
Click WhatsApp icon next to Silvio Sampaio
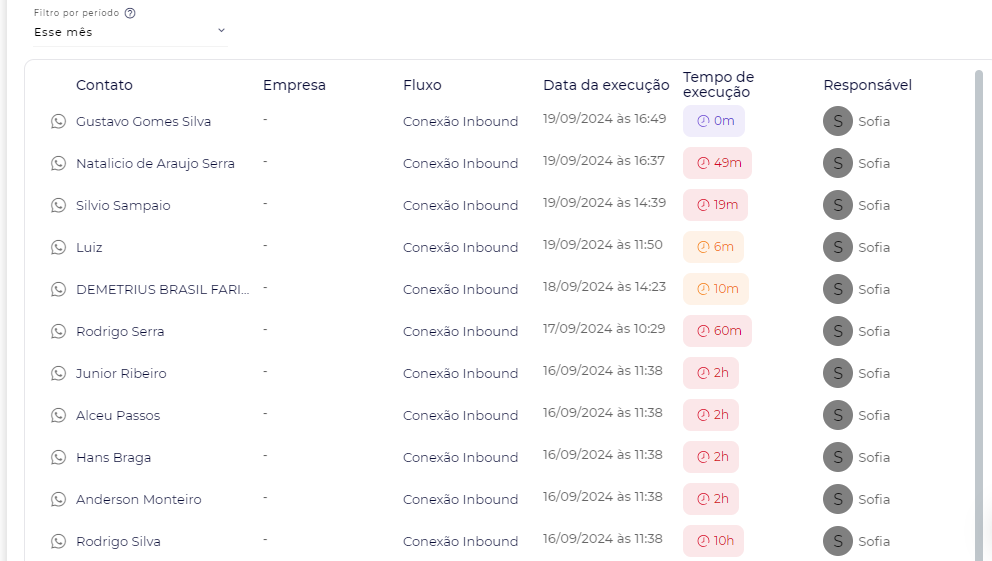(58, 206)
